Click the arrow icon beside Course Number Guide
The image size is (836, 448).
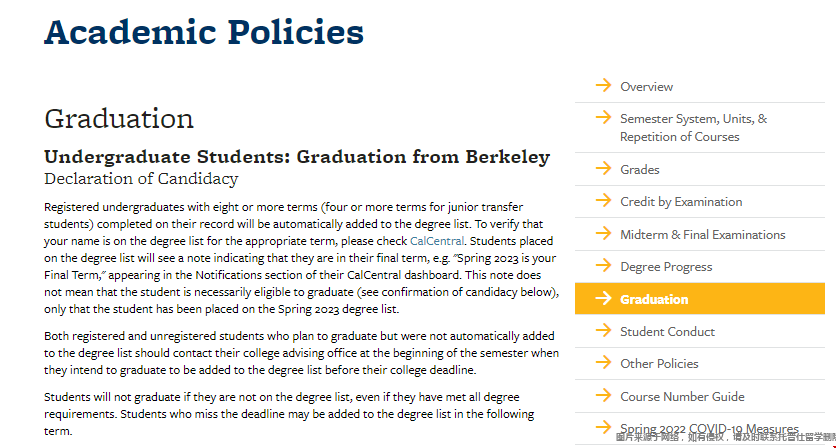[x=604, y=395]
